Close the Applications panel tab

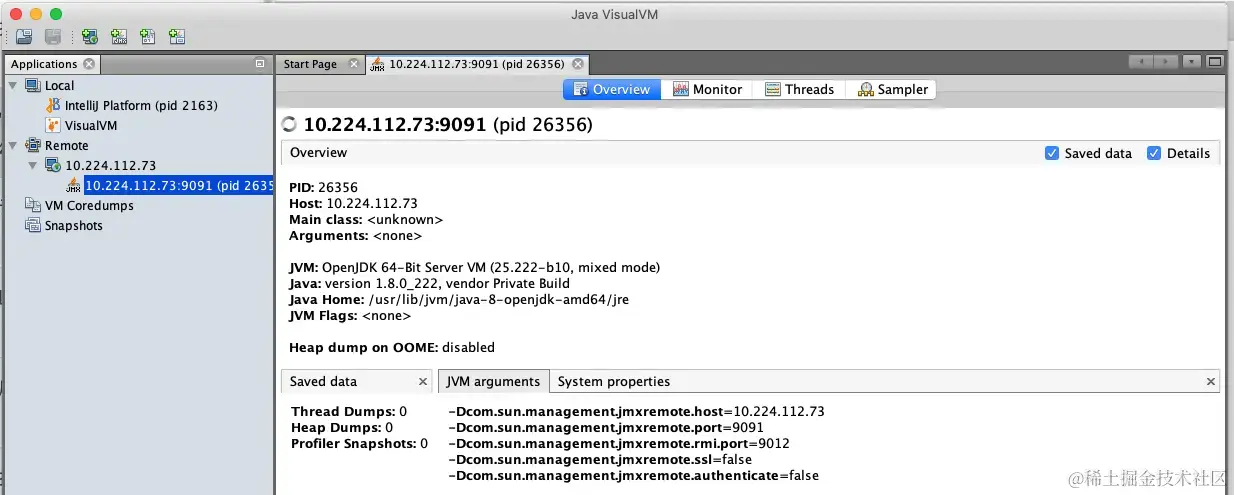pos(89,64)
